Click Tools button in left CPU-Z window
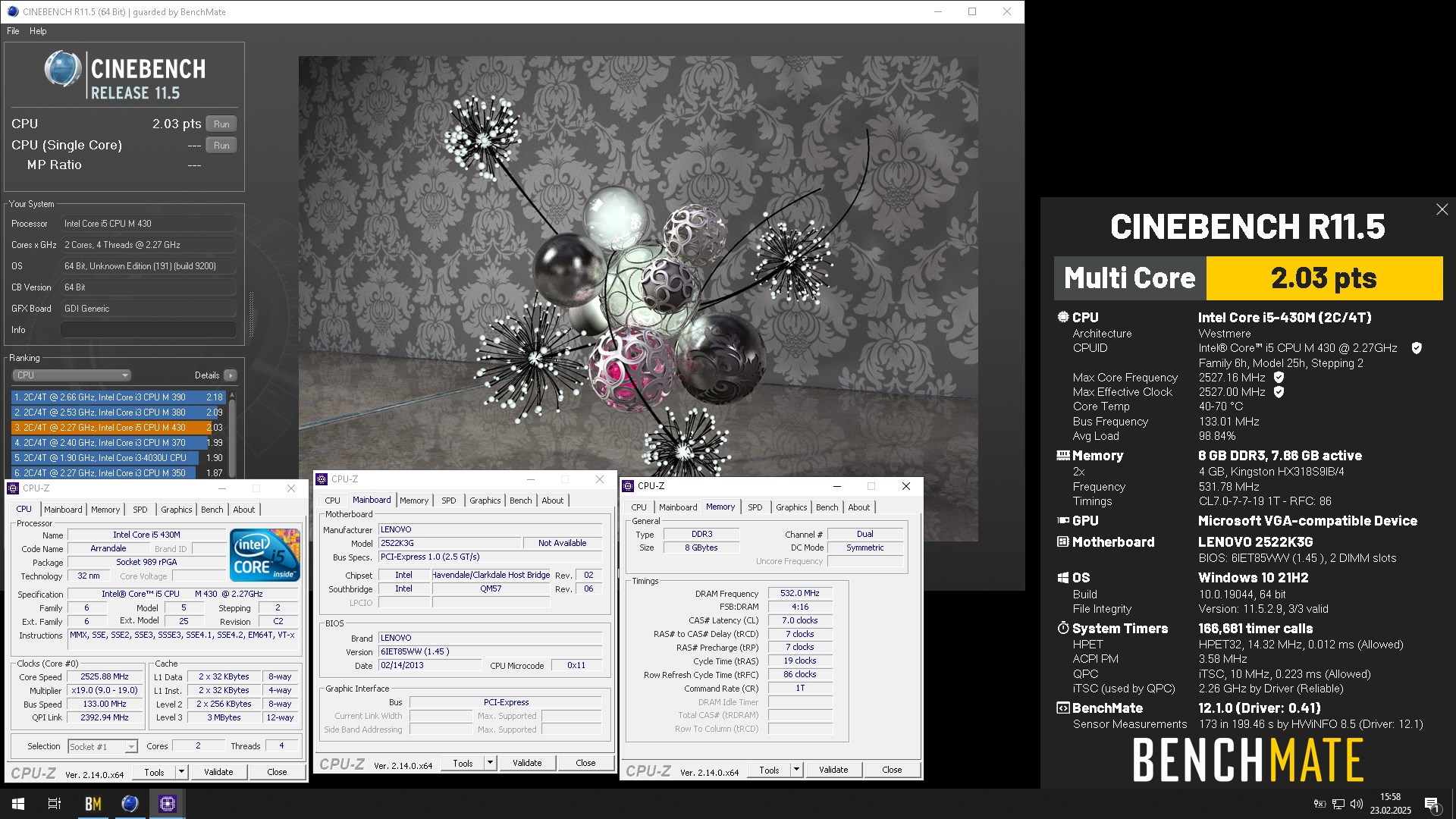 coord(154,772)
